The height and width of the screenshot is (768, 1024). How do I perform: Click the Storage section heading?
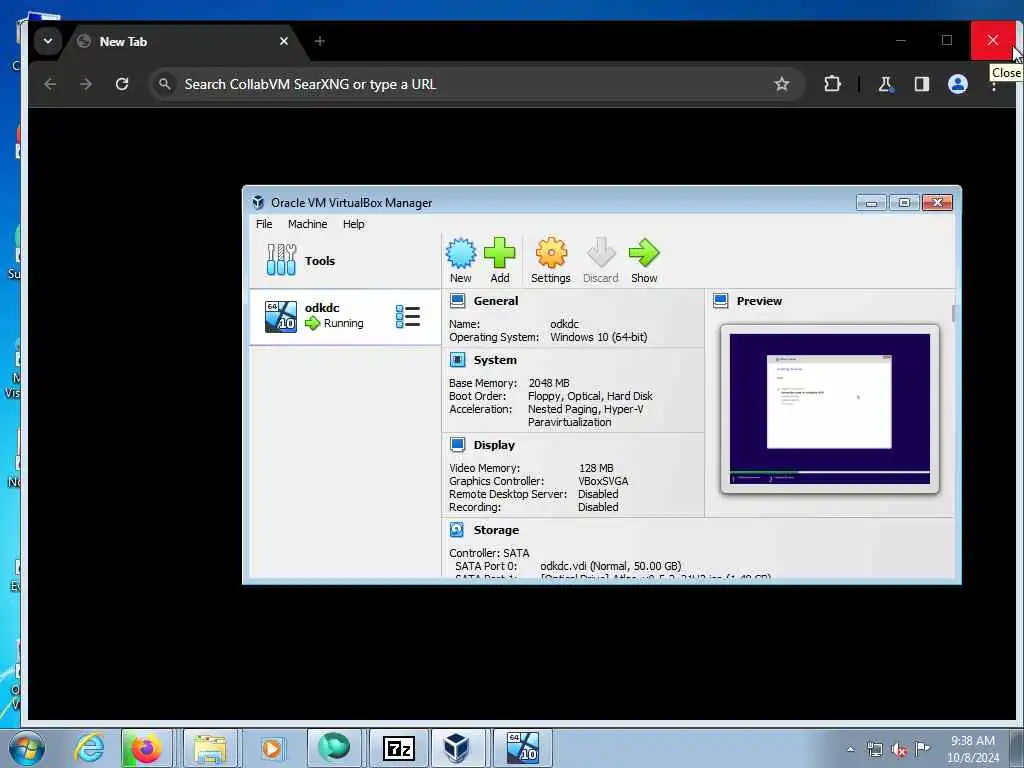(496, 530)
